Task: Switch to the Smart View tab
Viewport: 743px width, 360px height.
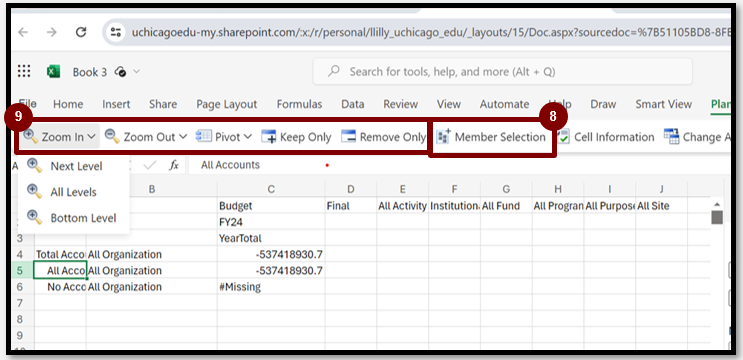Action: click(663, 104)
